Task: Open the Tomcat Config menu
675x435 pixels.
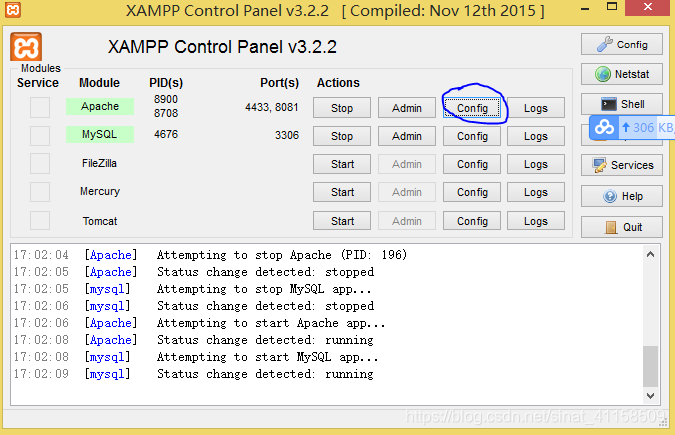Action: tap(472, 221)
